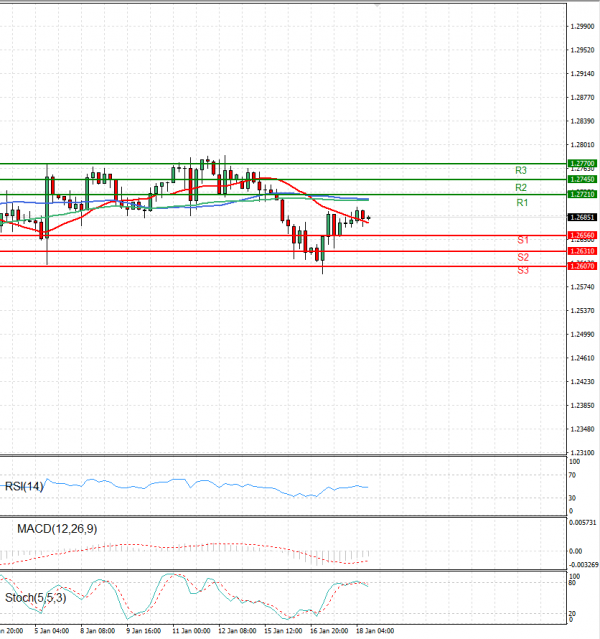Click the 18 Jan 04:00 time label
The height and width of the screenshot is (639, 600).
click(x=375, y=631)
